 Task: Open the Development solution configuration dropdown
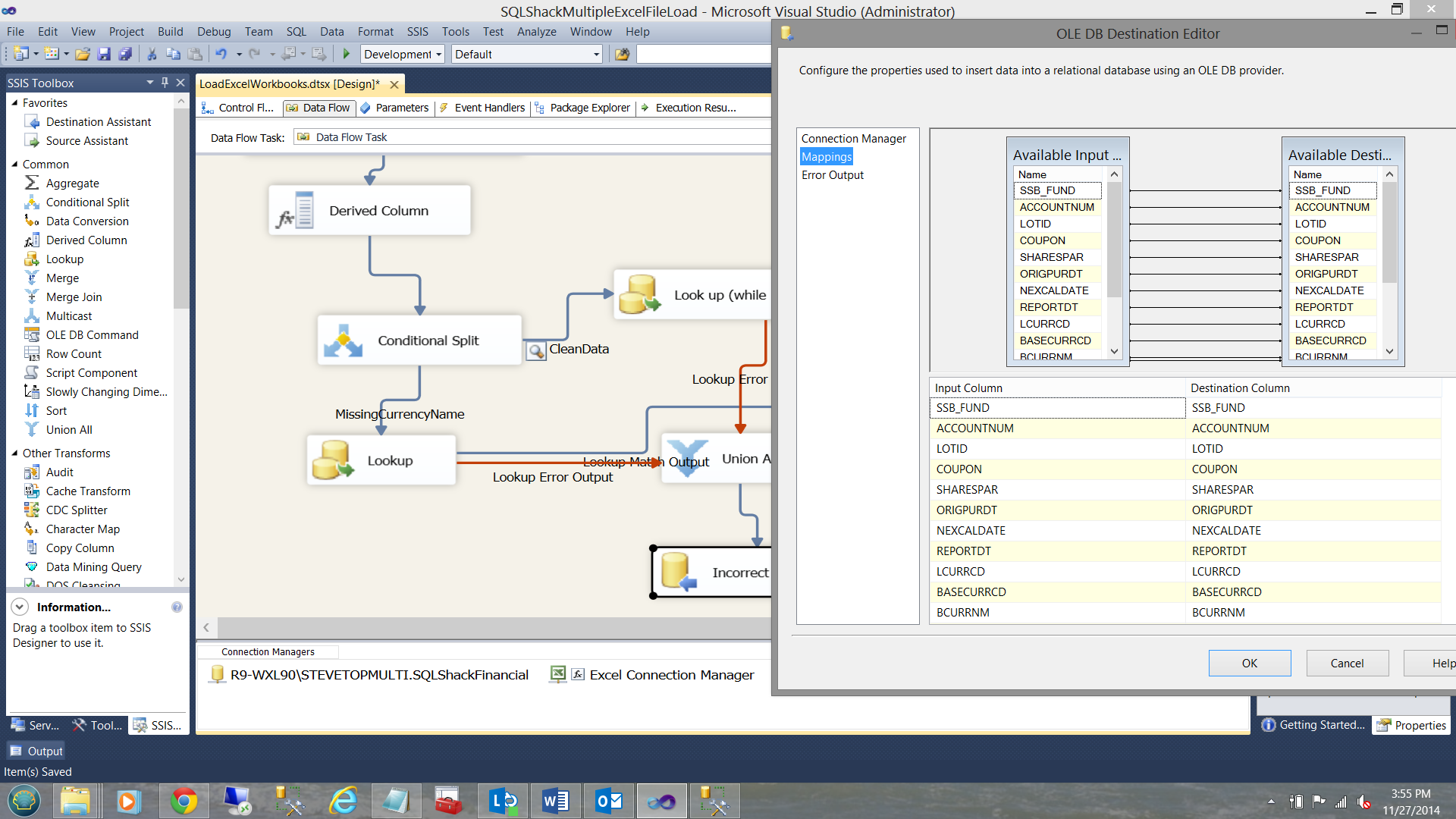(438, 55)
